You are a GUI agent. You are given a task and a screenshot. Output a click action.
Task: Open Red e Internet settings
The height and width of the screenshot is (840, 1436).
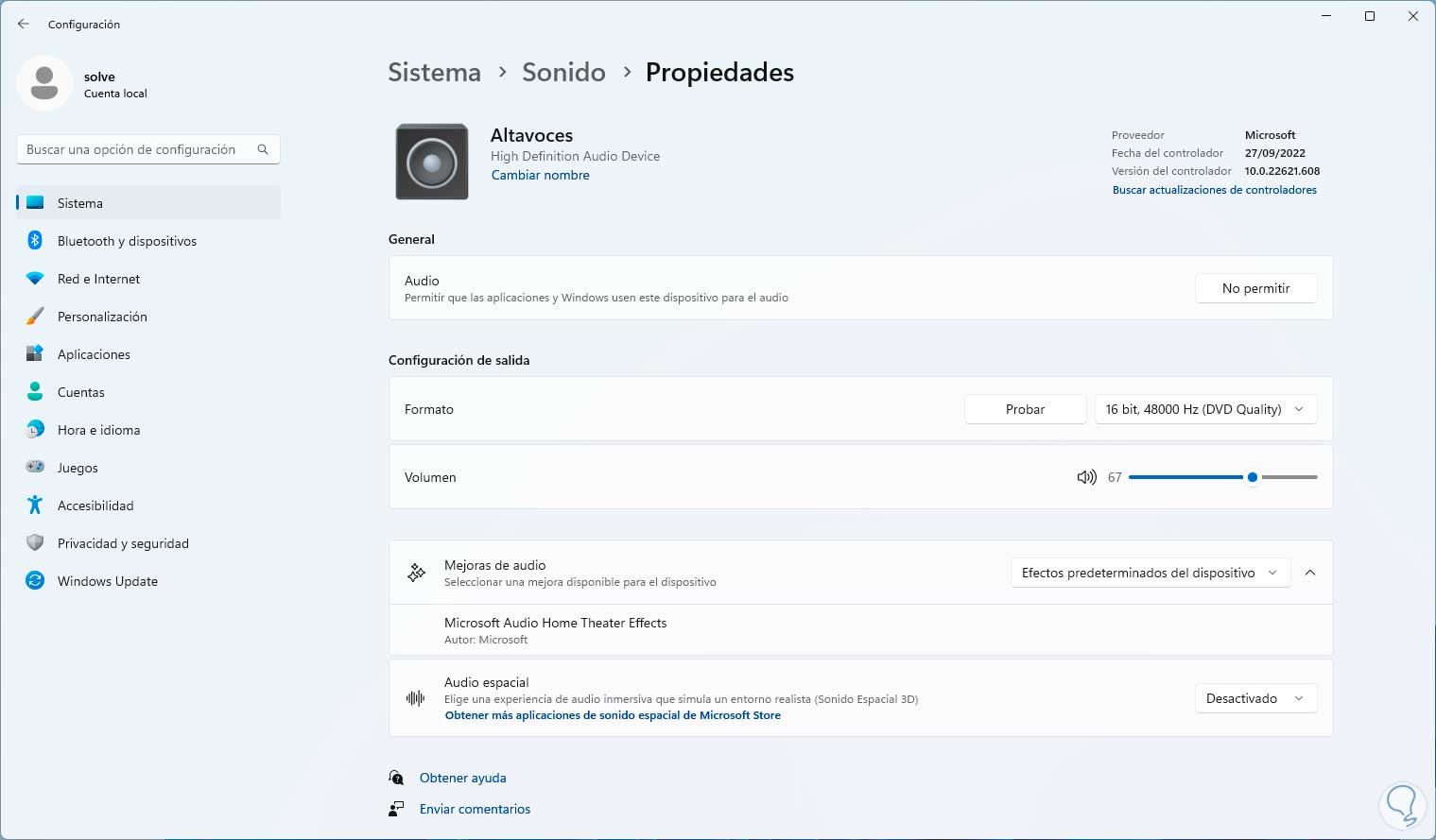[x=98, y=279]
